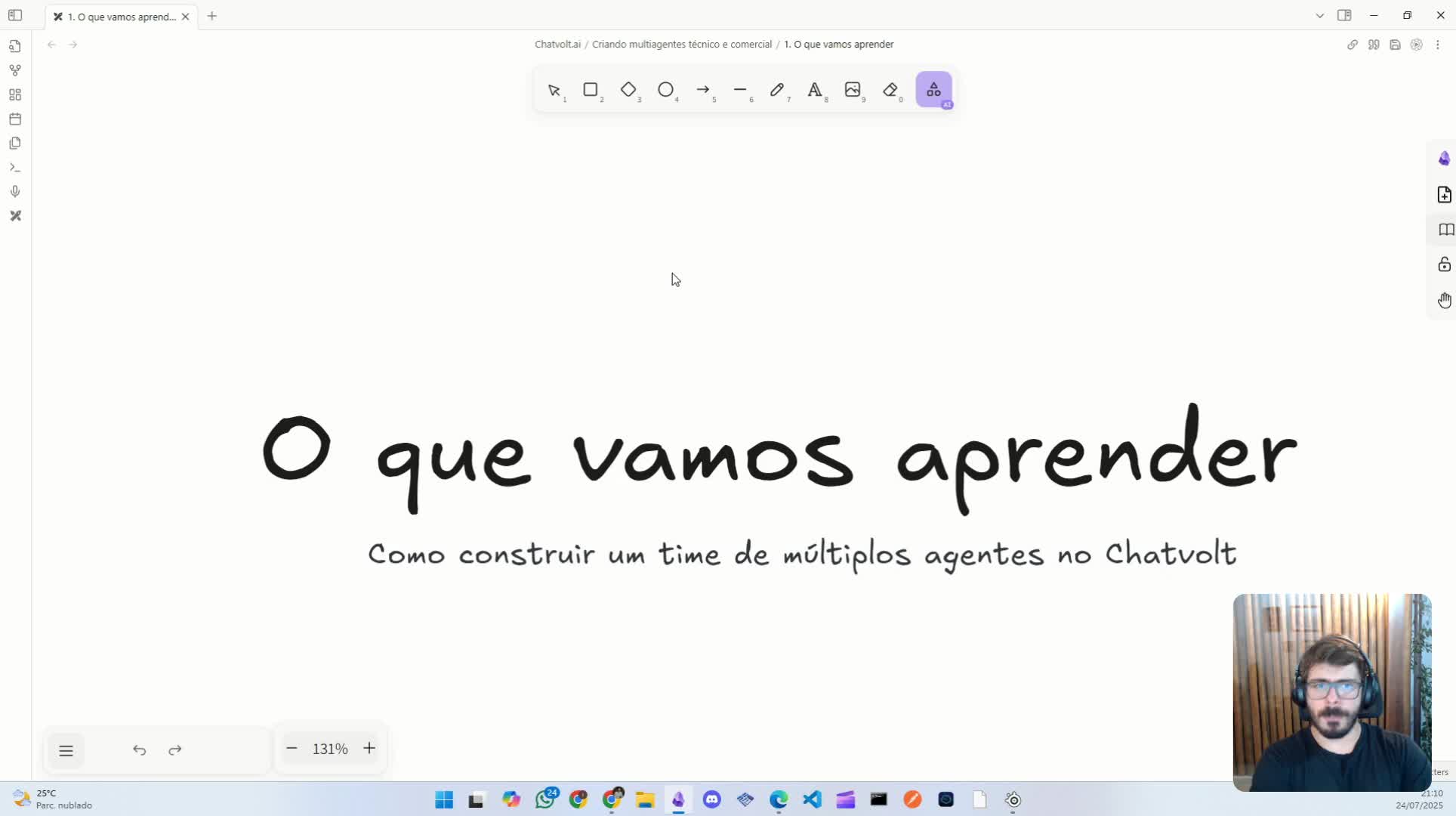Select the Rectangle drawing tool

[x=591, y=90]
